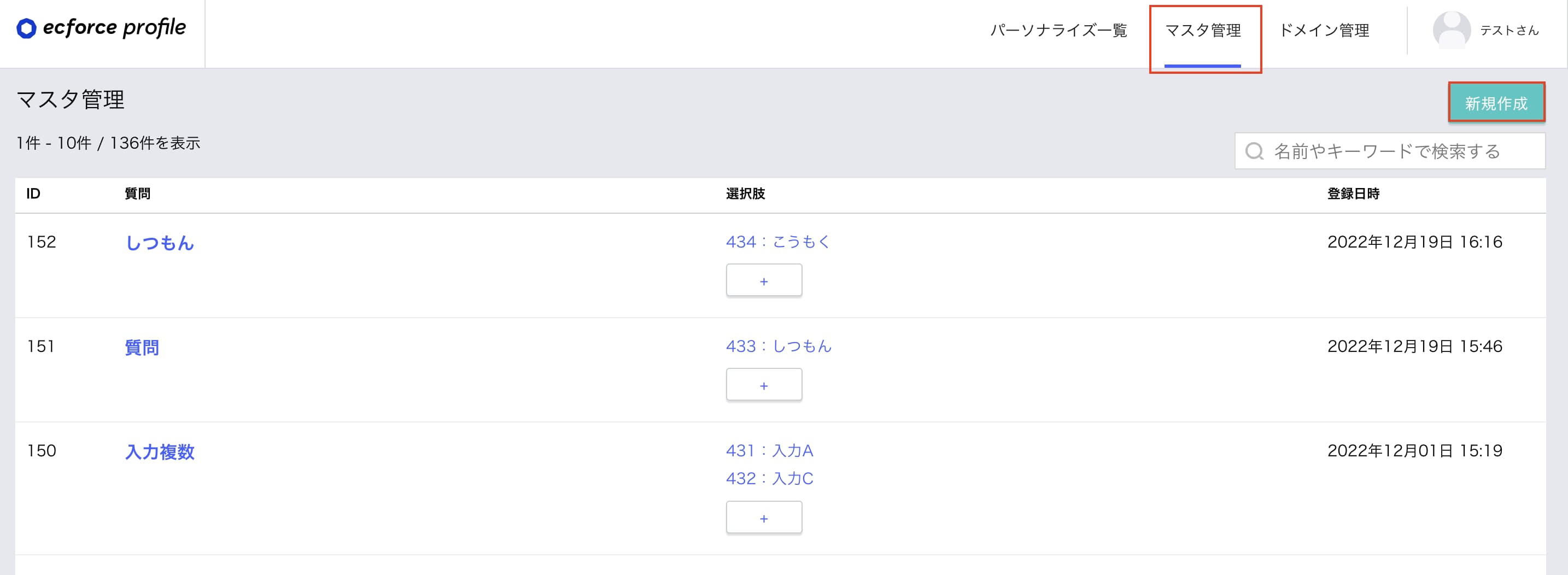Click the search magnifier icon
The image size is (1568, 575).
[1255, 151]
